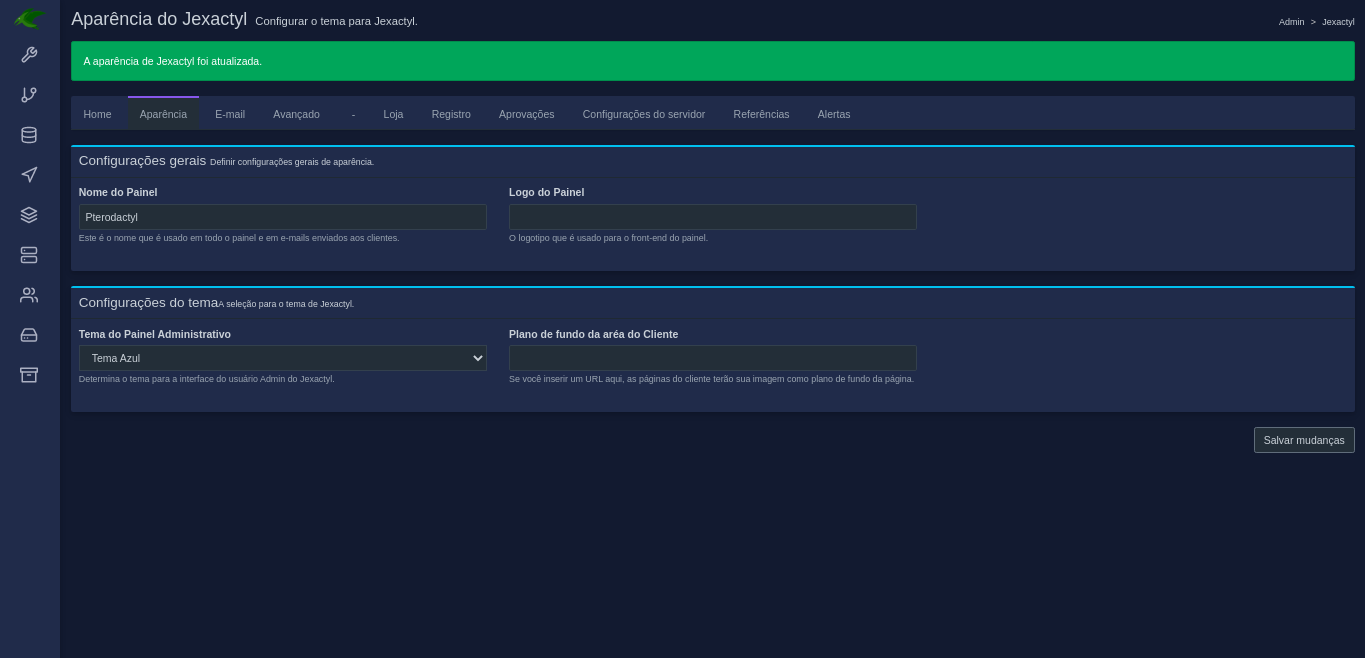This screenshot has height=658, width=1365.
Task: Click the Plano de fundo URL field
Action: coord(713,358)
